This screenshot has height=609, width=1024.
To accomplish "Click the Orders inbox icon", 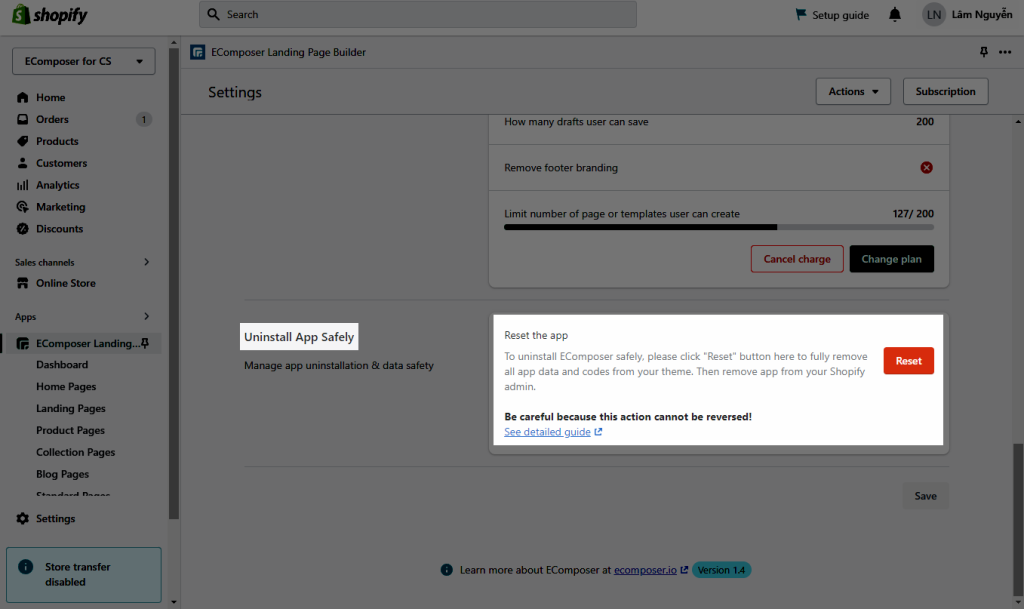I will point(23,119).
